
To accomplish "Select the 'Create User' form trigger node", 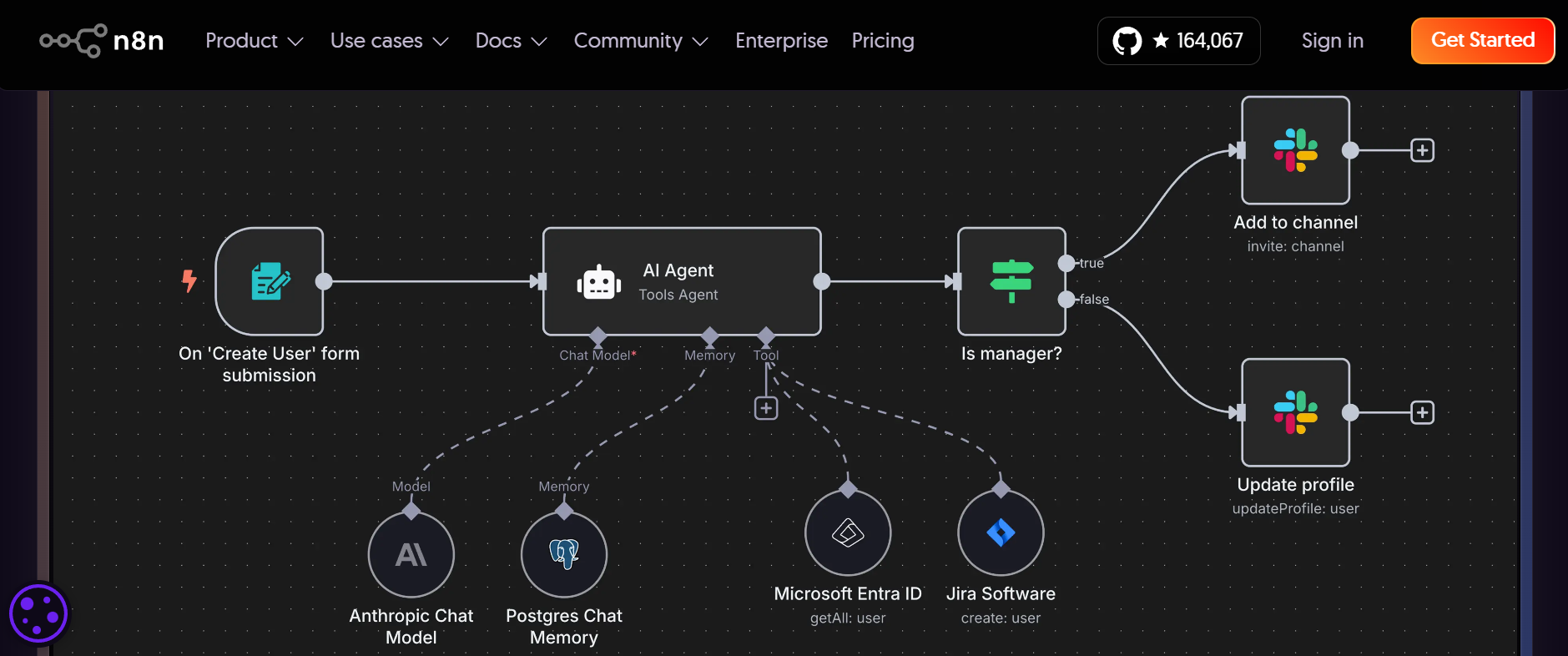I will (270, 282).
